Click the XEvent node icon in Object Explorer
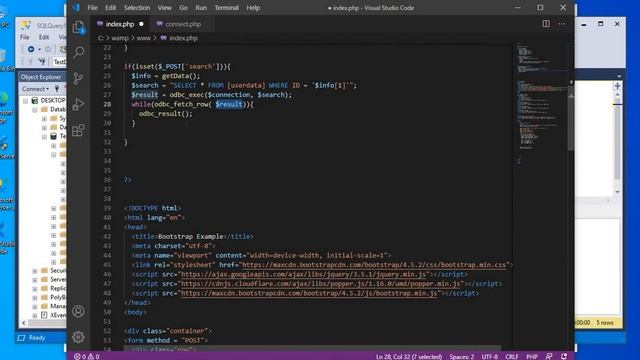Image resolution: width=640 pixels, height=360 pixels. [44, 315]
